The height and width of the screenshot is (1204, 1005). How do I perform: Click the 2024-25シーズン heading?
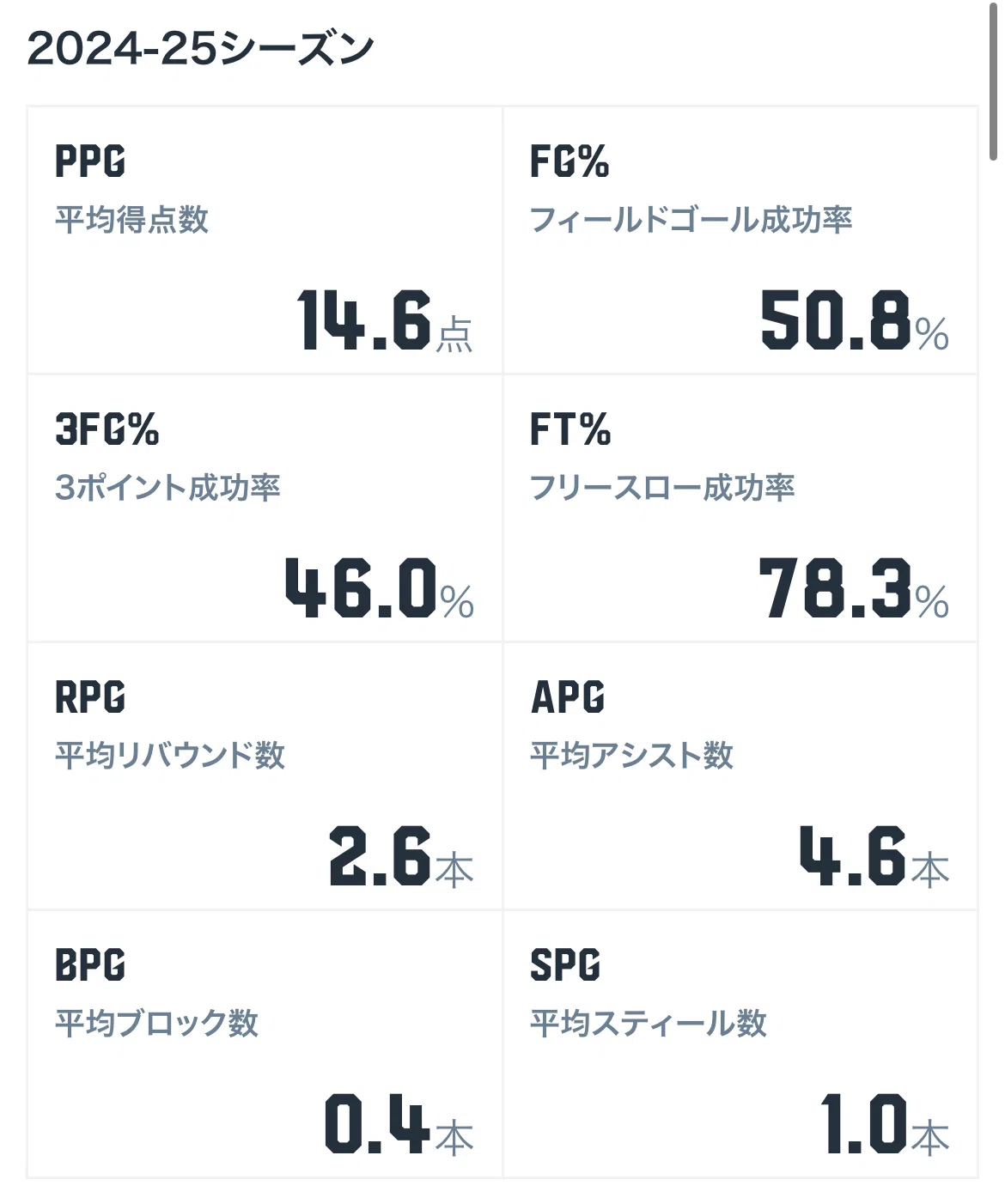200,48
